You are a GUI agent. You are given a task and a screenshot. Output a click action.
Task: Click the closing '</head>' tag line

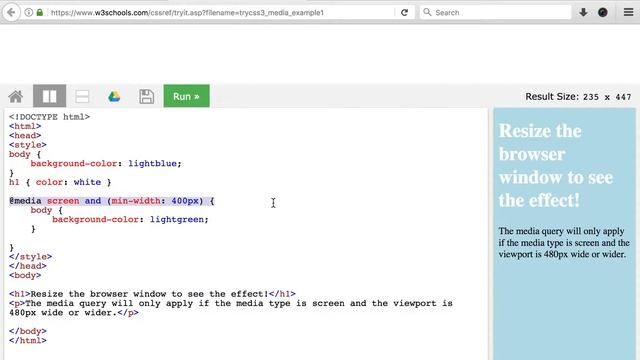28,266
